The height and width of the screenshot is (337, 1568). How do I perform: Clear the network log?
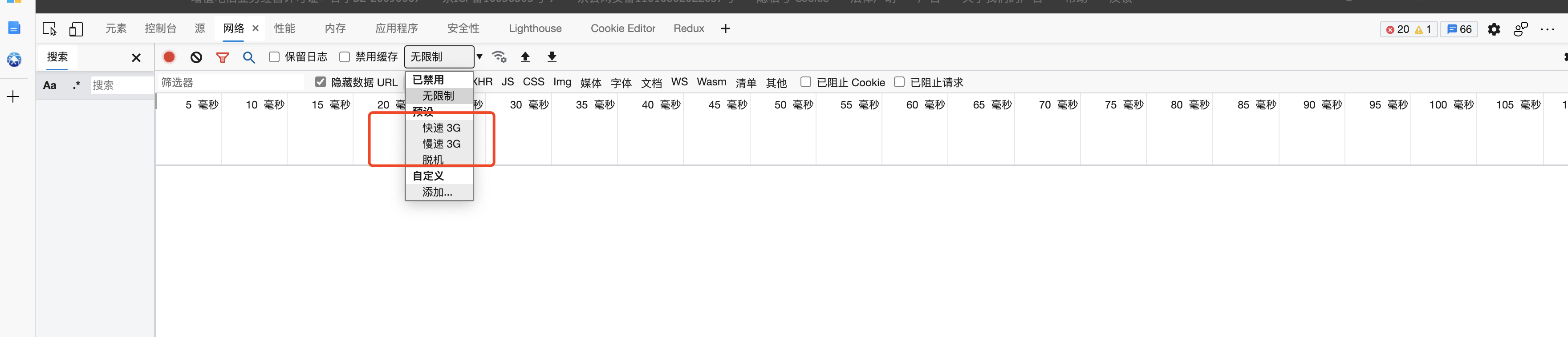pos(196,57)
